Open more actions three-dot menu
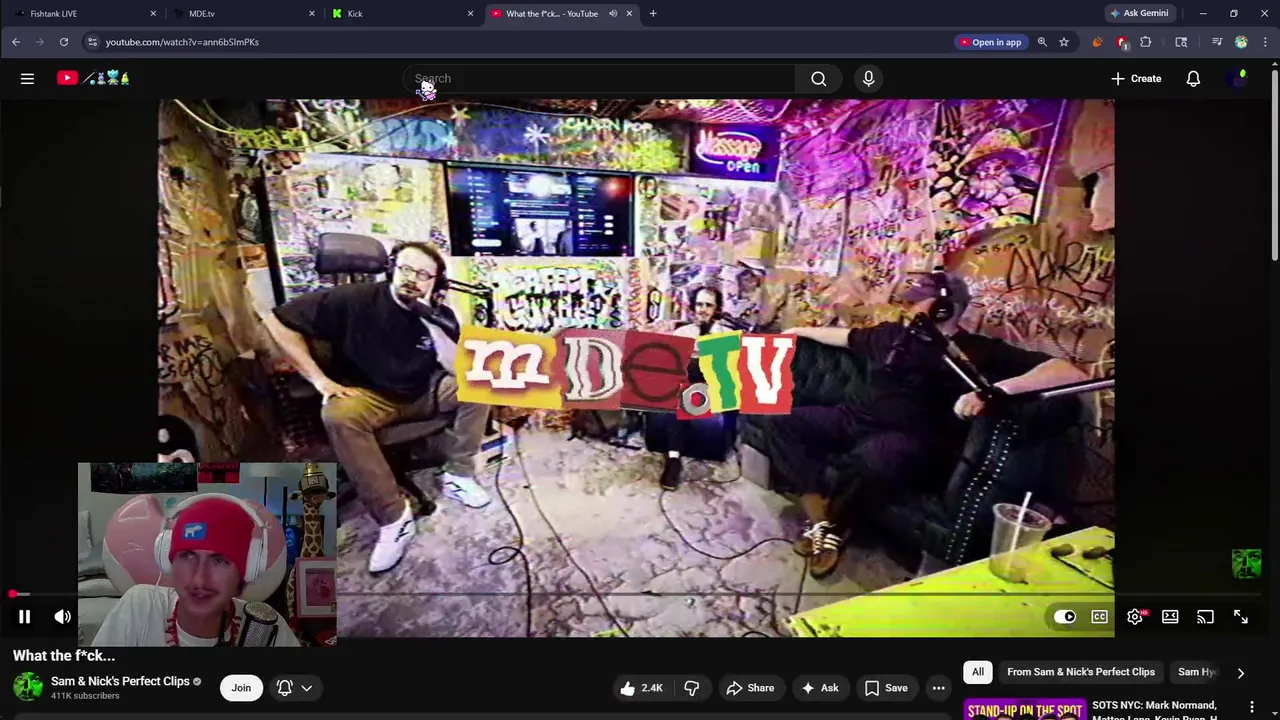This screenshot has width=1280, height=720. 938,688
